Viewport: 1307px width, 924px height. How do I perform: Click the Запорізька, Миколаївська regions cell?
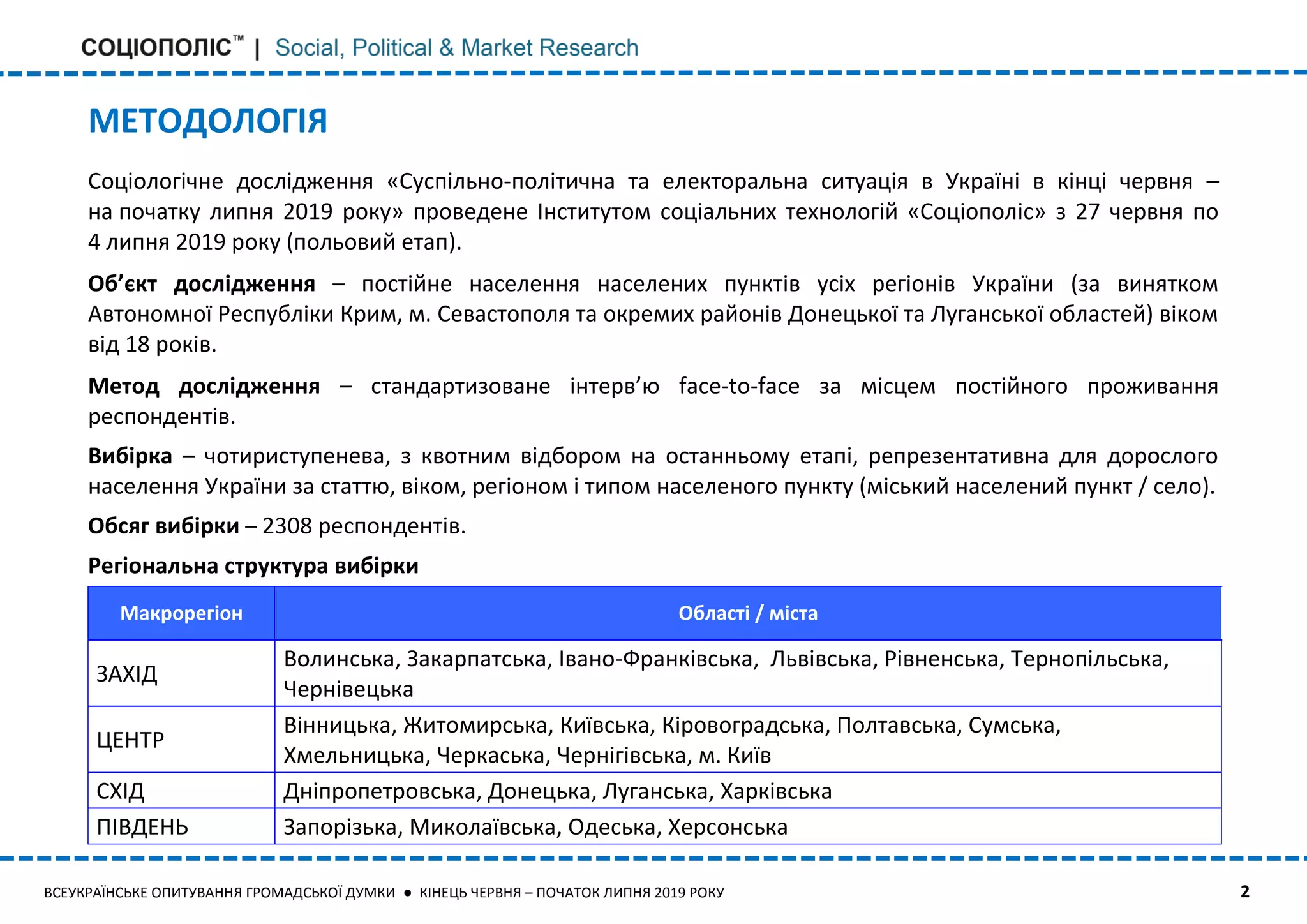click(x=535, y=827)
